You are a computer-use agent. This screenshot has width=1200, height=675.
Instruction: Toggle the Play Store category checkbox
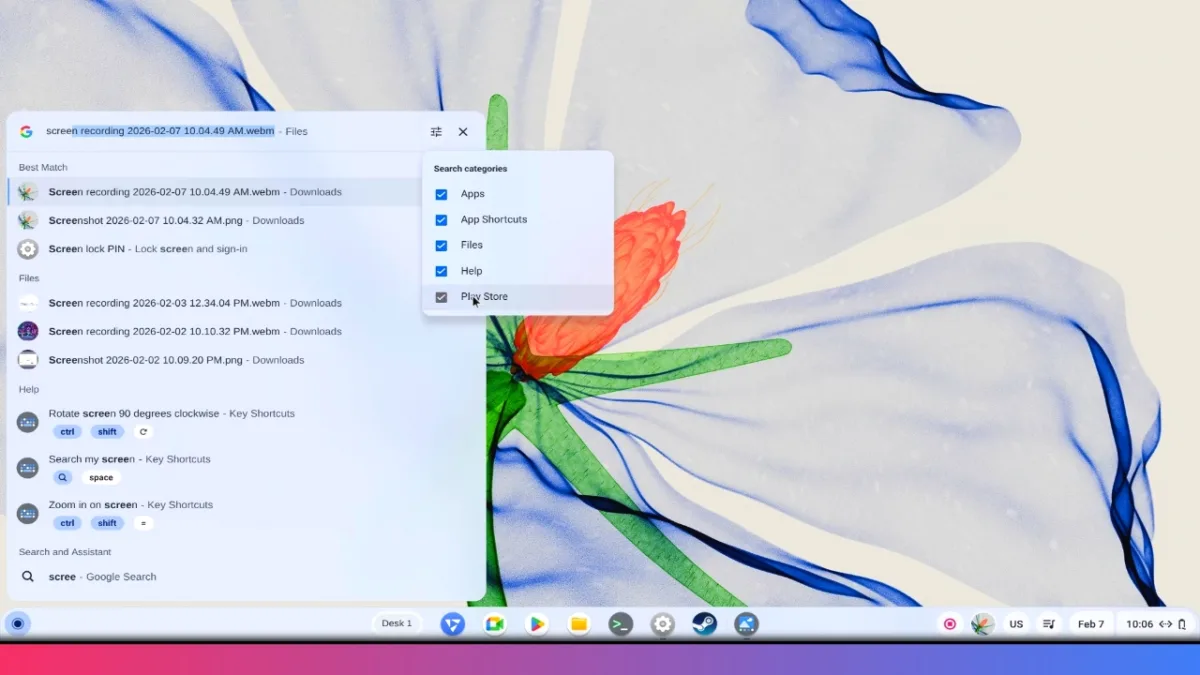click(441, 297)
